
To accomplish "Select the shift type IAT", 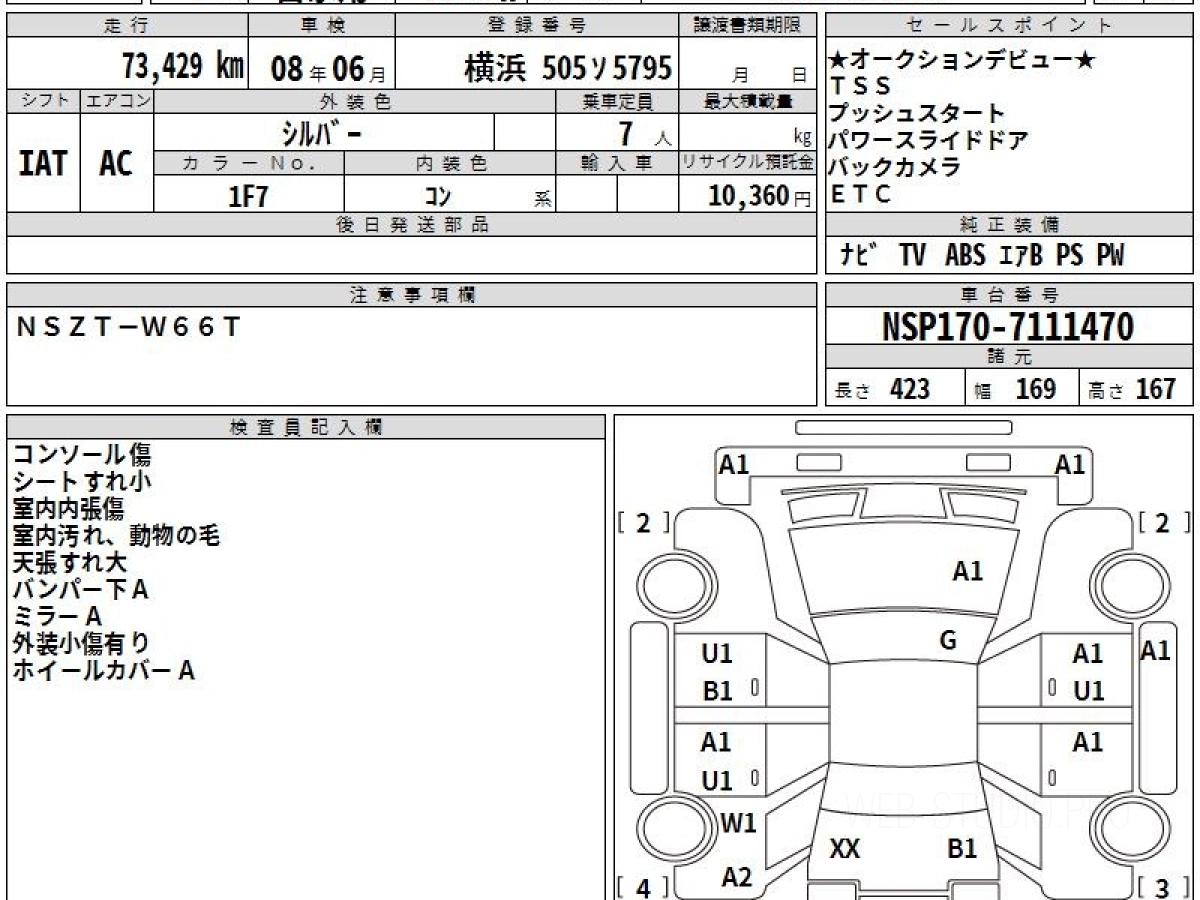I will (x=43, y=164).
